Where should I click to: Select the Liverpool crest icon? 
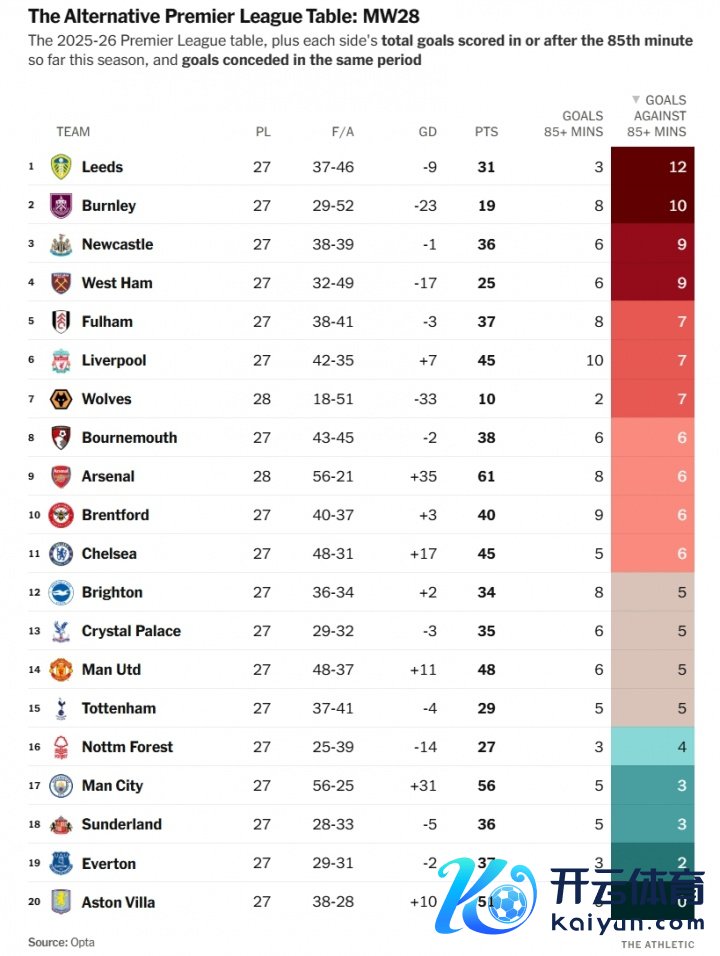click(x=61, y=360)
